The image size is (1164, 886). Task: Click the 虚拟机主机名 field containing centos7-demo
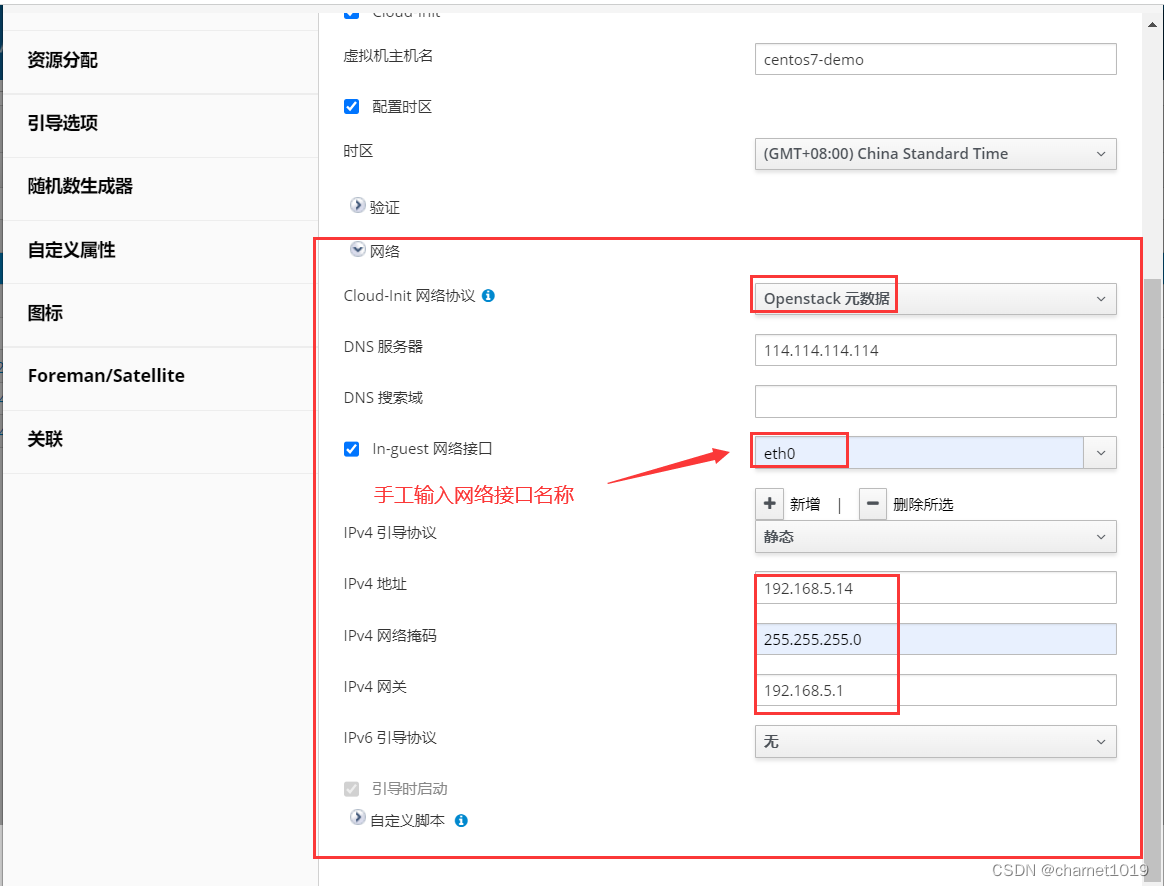point(935,59)
